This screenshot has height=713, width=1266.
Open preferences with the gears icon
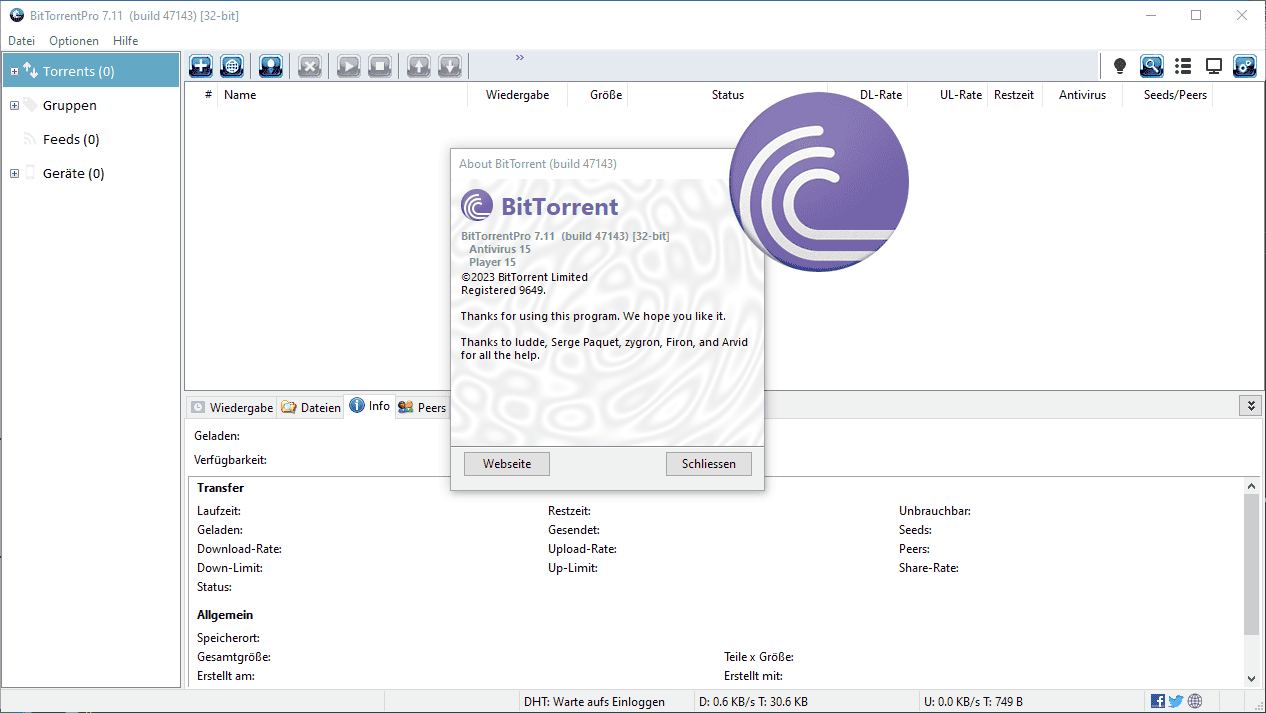pos(1245,66)
